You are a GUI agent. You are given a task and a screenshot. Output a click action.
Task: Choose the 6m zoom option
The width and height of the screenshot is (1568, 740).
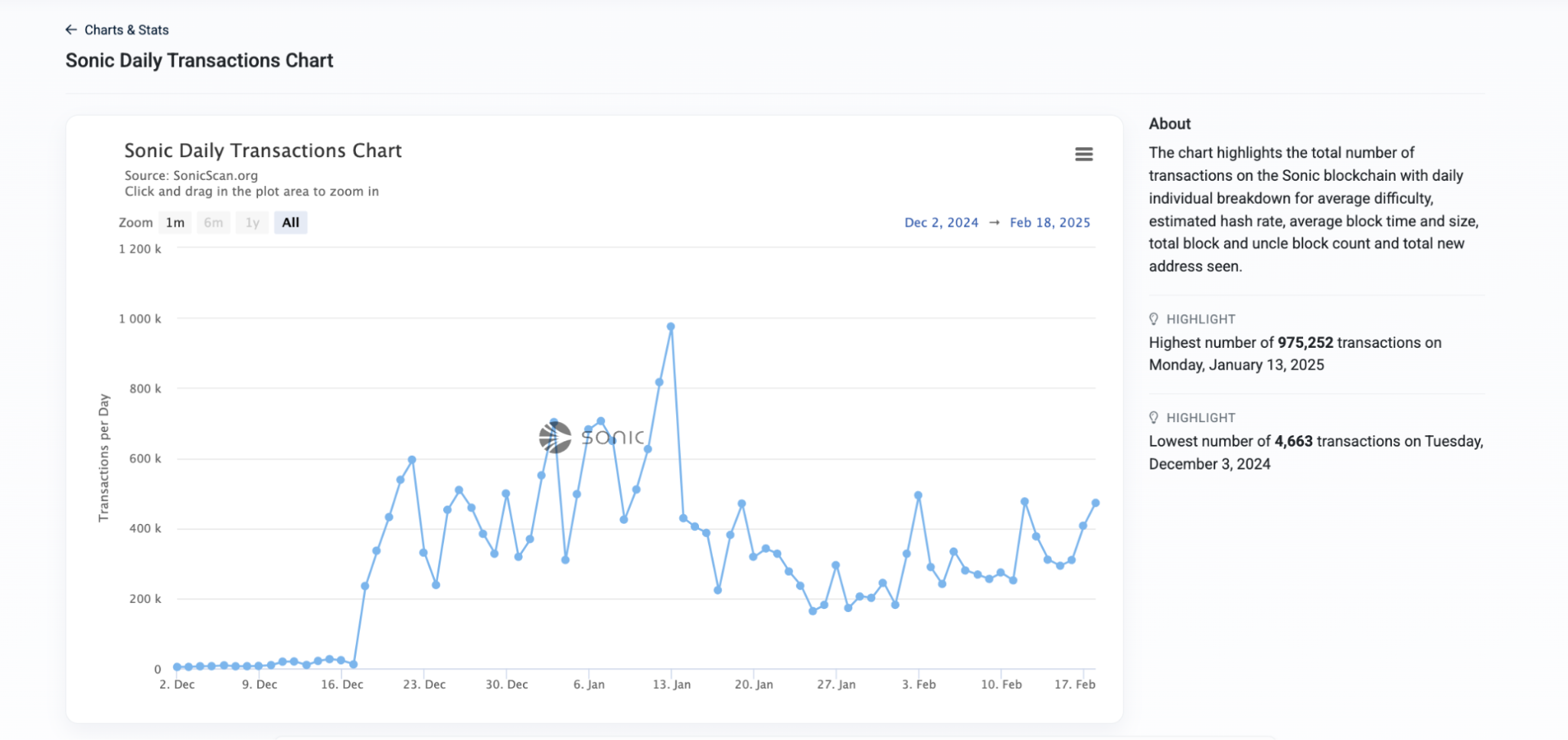214,223
